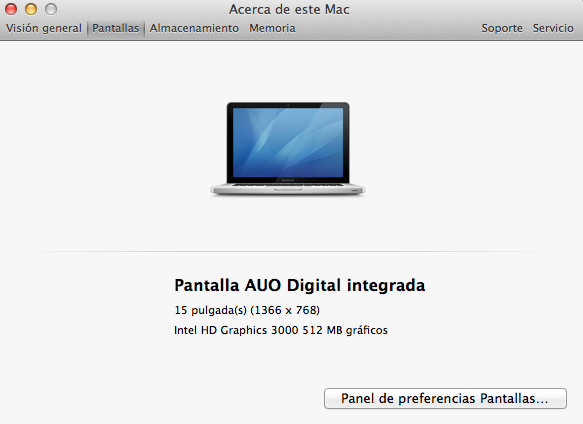Open the Servicio section
583x424 pixels.
tap(553, 28)
